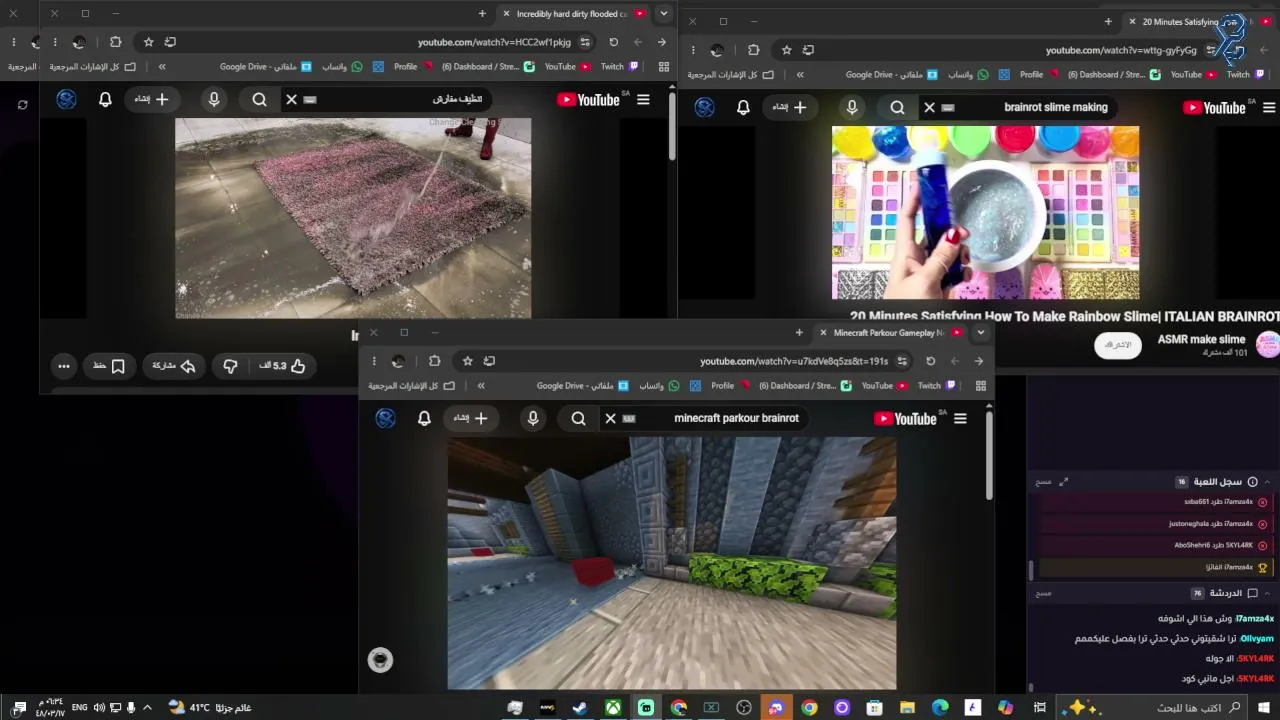Dislike the carpet-cleaning video
The height and width of the screenshot is (720, 1280).
[x=230, y=366]
